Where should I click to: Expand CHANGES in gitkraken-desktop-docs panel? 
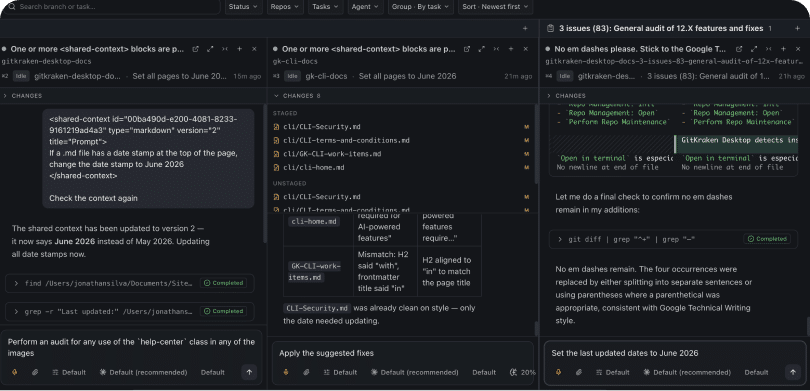23,96
